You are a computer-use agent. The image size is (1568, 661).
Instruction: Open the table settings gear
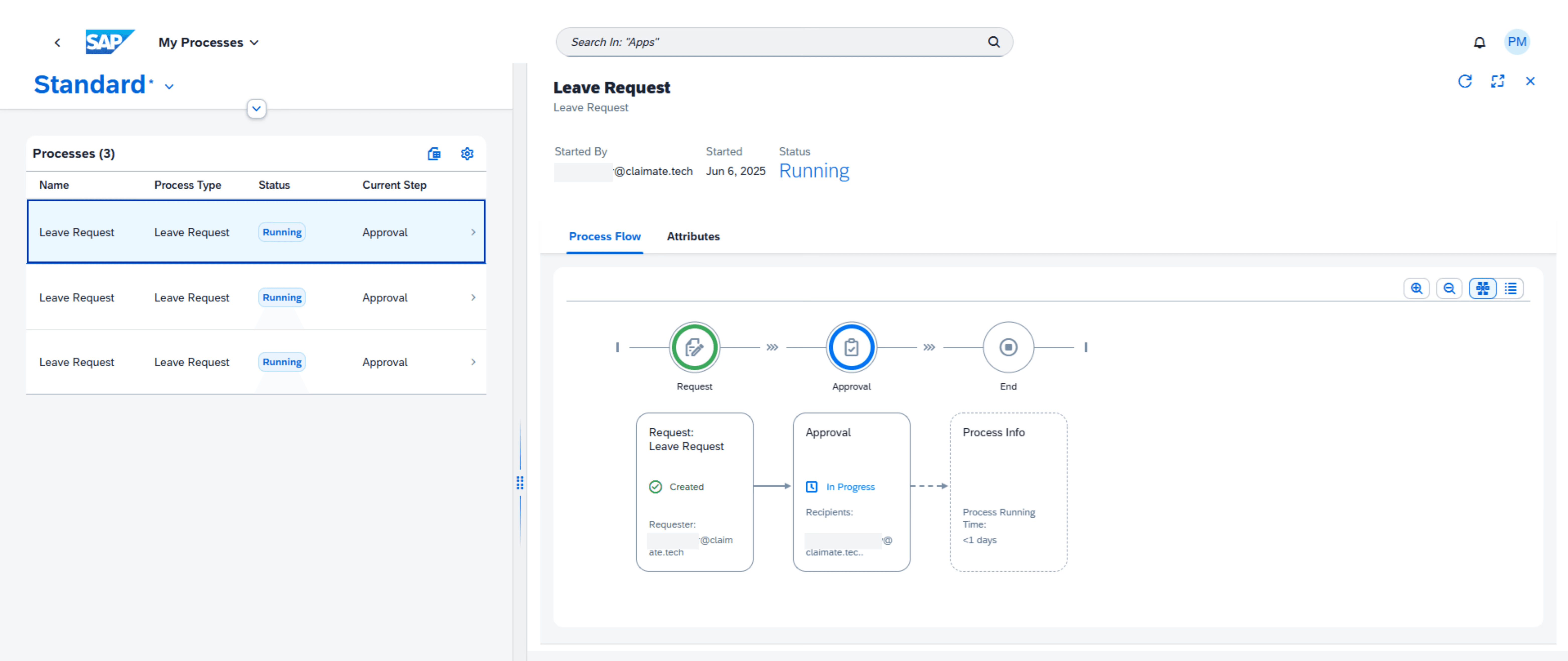click(467, 154)
